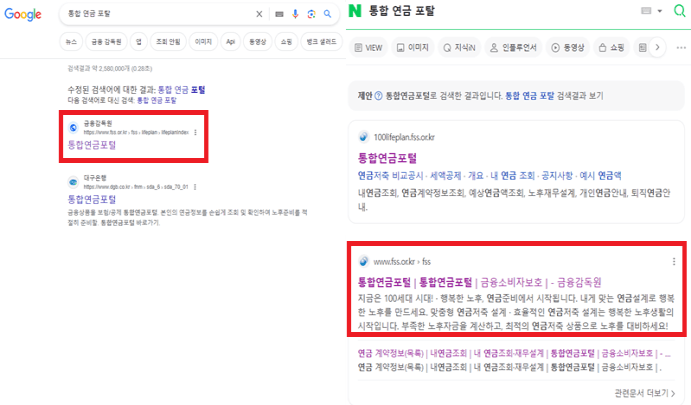Open the www.fss.or.kr › fss URL

402,262
